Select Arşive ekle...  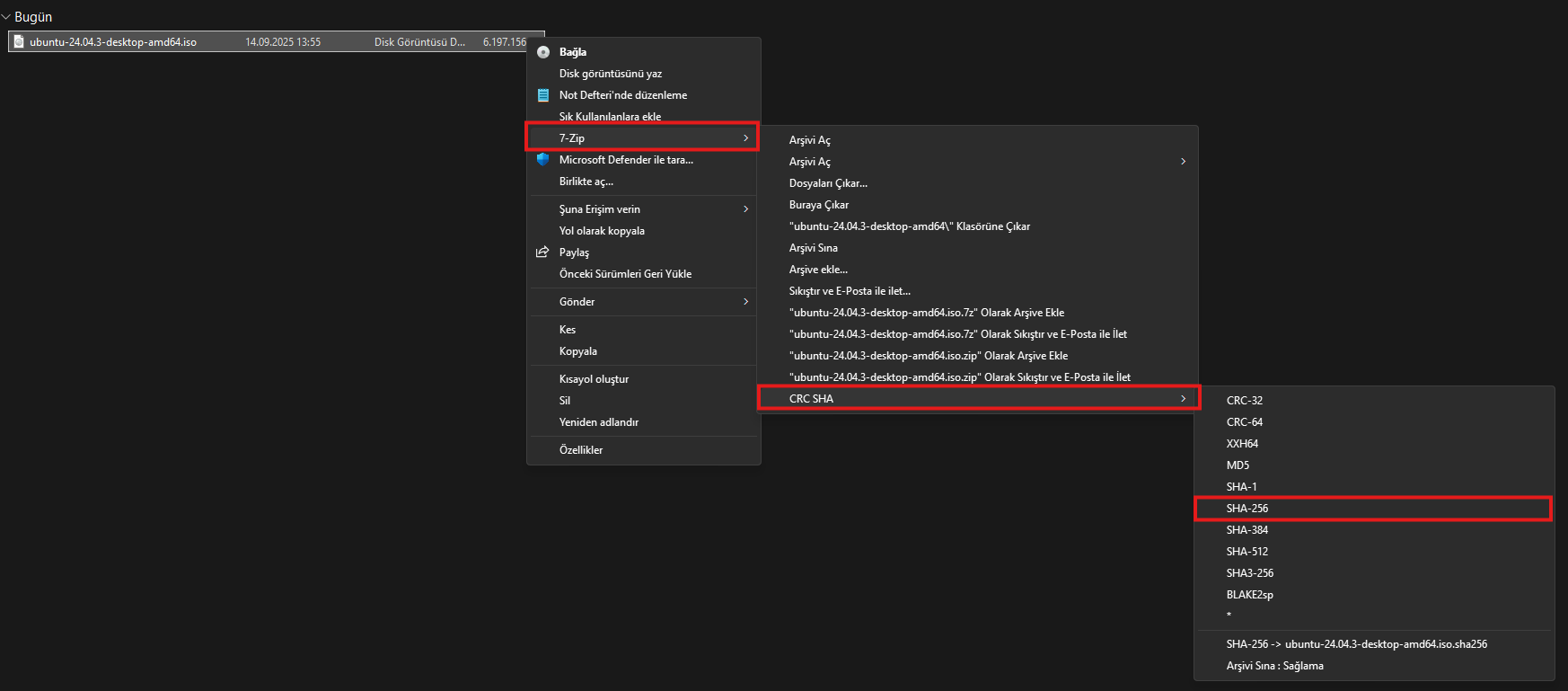tap(978, 270)
